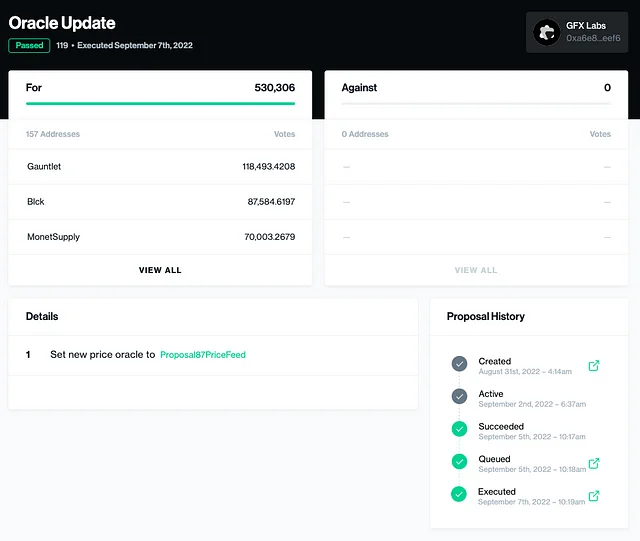Click the Executed step green checkmark icon
The image size is (640, 541).
tap(459, 494)
